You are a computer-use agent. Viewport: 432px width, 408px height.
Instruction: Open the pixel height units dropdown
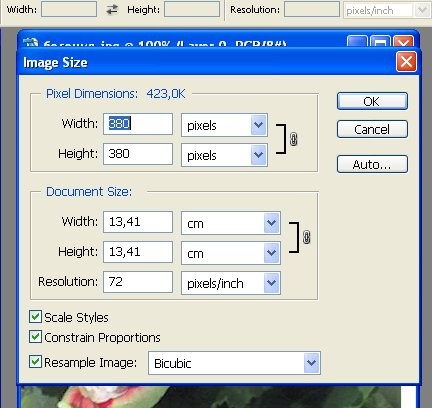[x=224, y=155]
